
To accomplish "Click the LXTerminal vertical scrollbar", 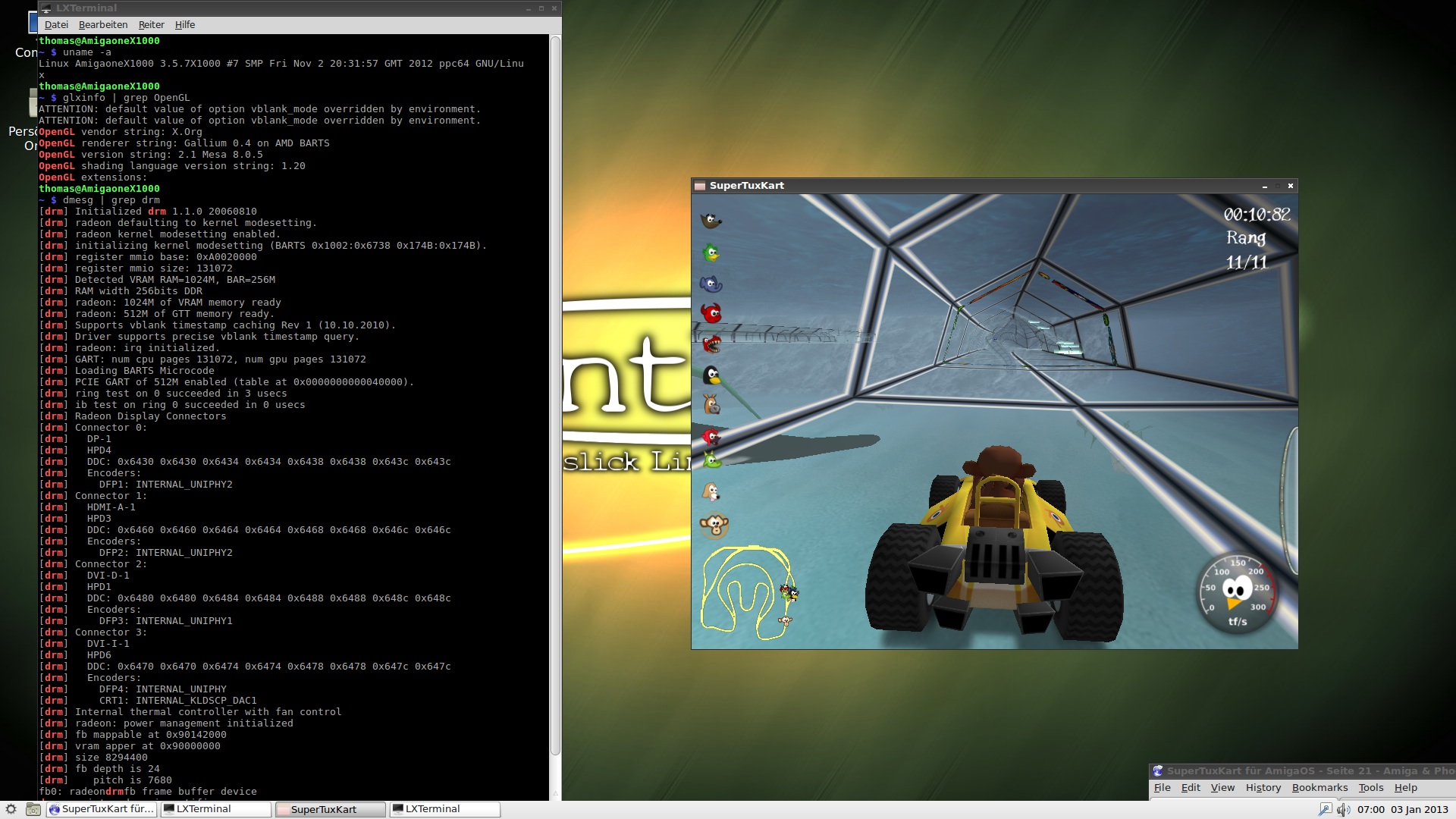I will pos(555,394).
